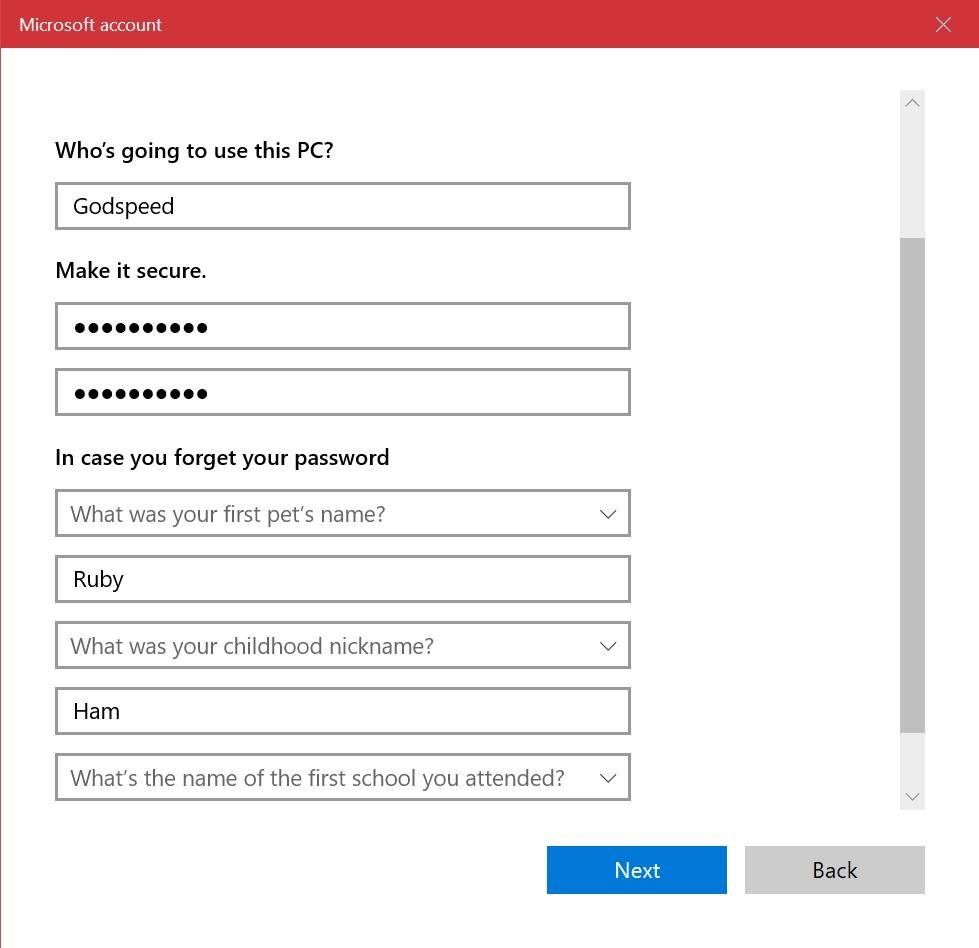Click the password confirmation field
The image size is (979, 948).
pyautogui.click(x=343, y=392)
